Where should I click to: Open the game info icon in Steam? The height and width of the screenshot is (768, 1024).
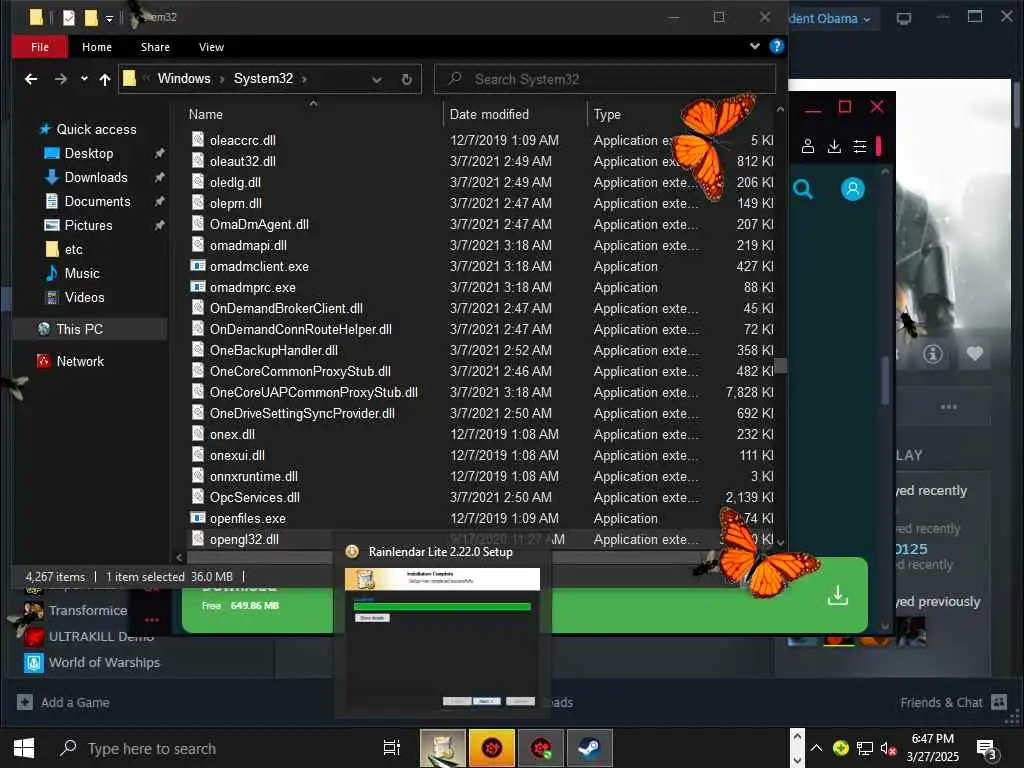pyautogui.click(x=933, y=354)
